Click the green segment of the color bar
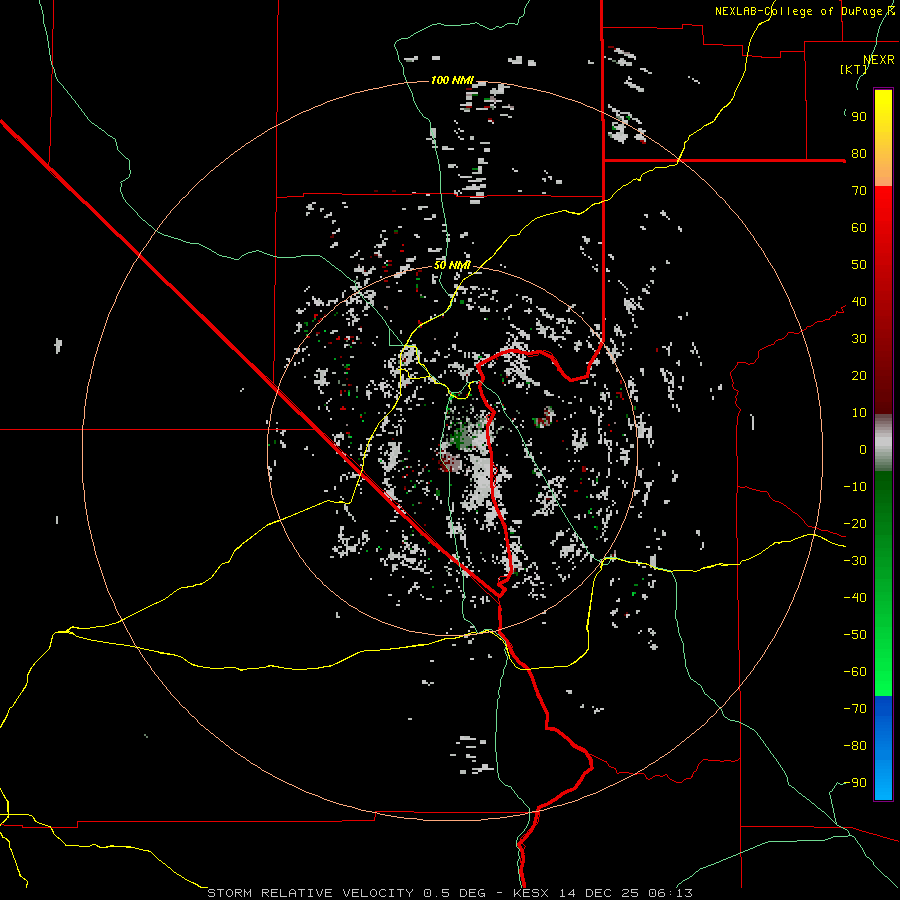This screenshot has height=900, width=900. click(x=883, y=583)
